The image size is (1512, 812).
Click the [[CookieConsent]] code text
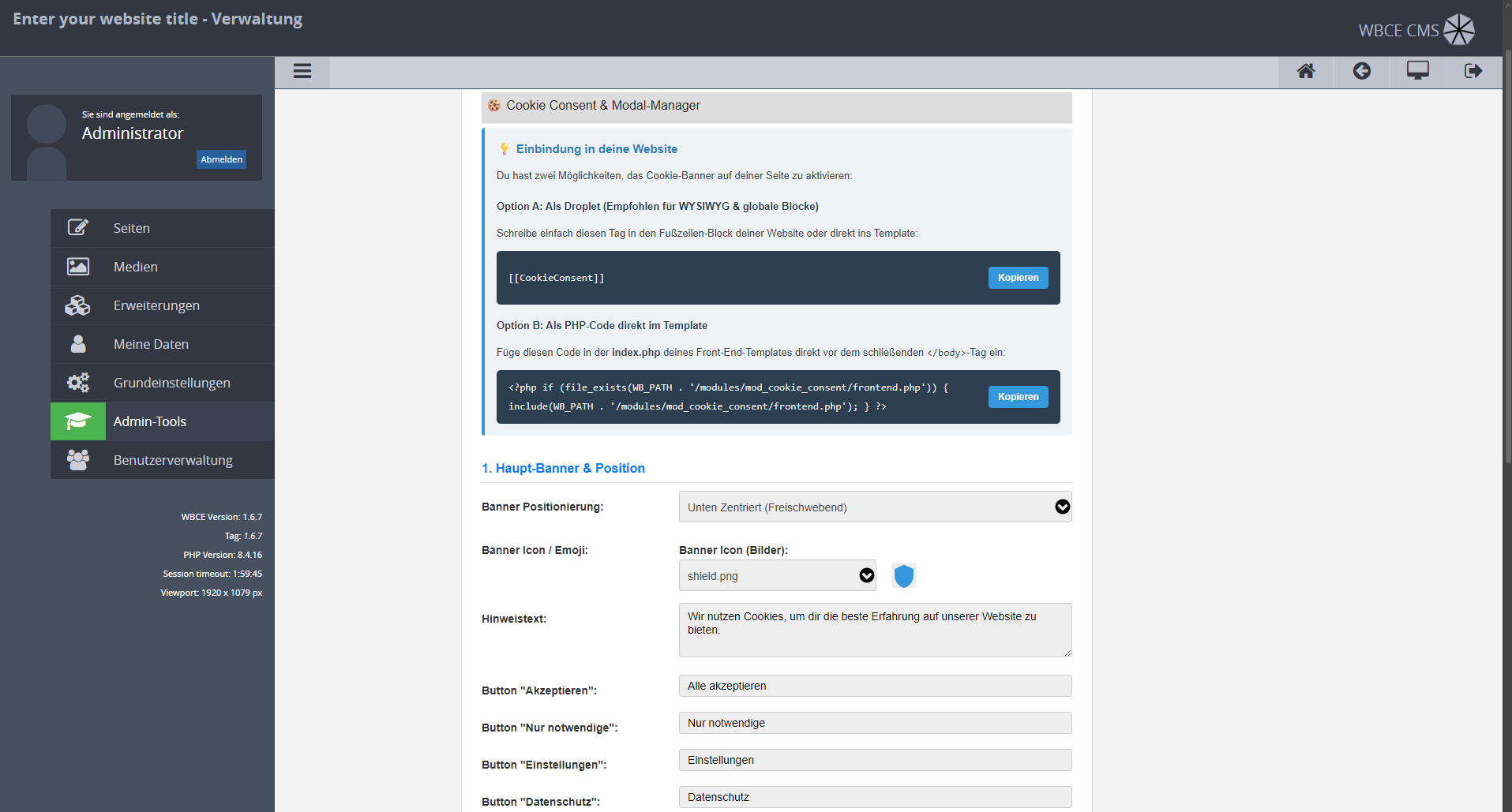(557, 278)
